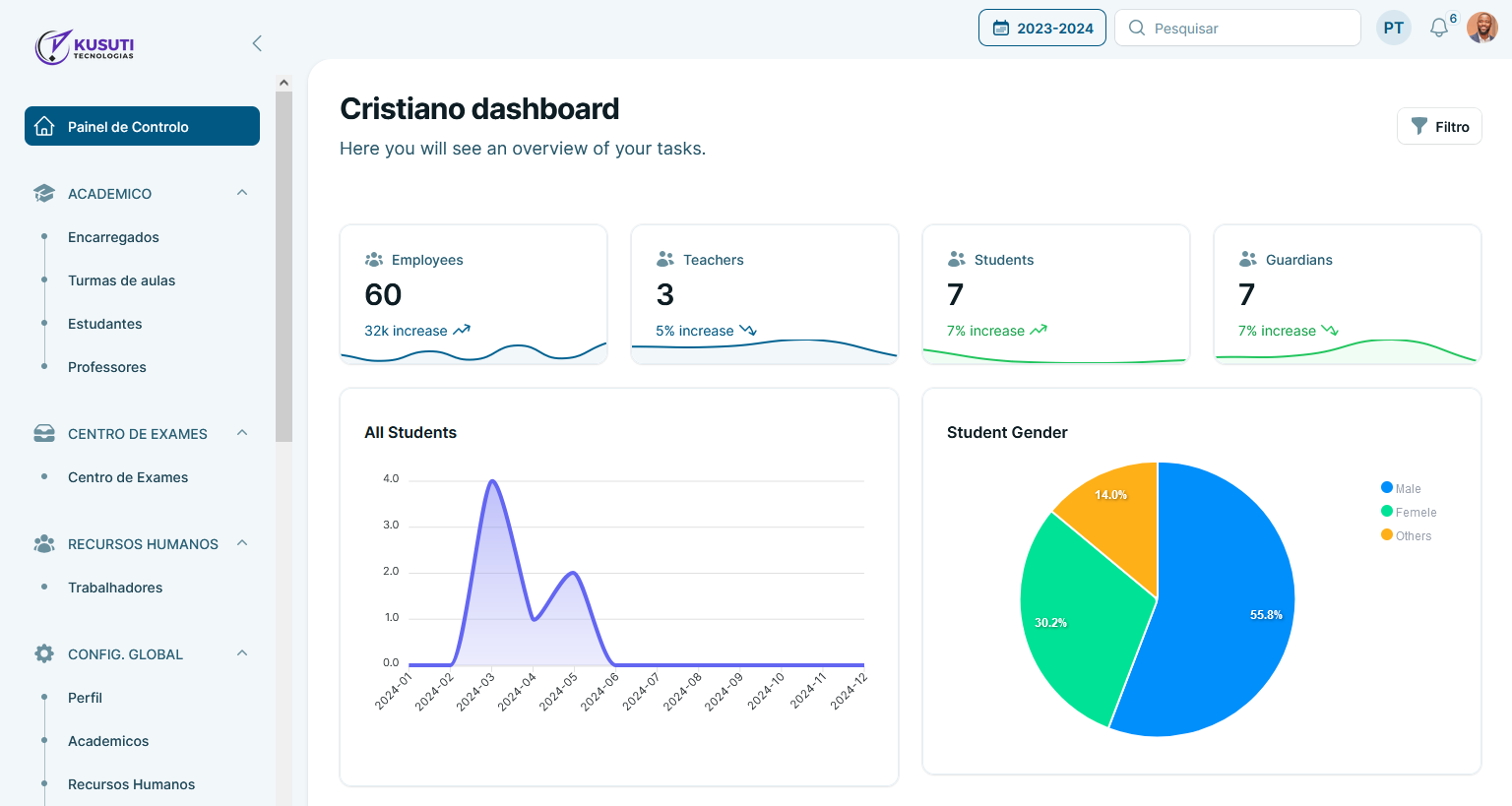Open the user profile avatar

tap(1481, 28)
